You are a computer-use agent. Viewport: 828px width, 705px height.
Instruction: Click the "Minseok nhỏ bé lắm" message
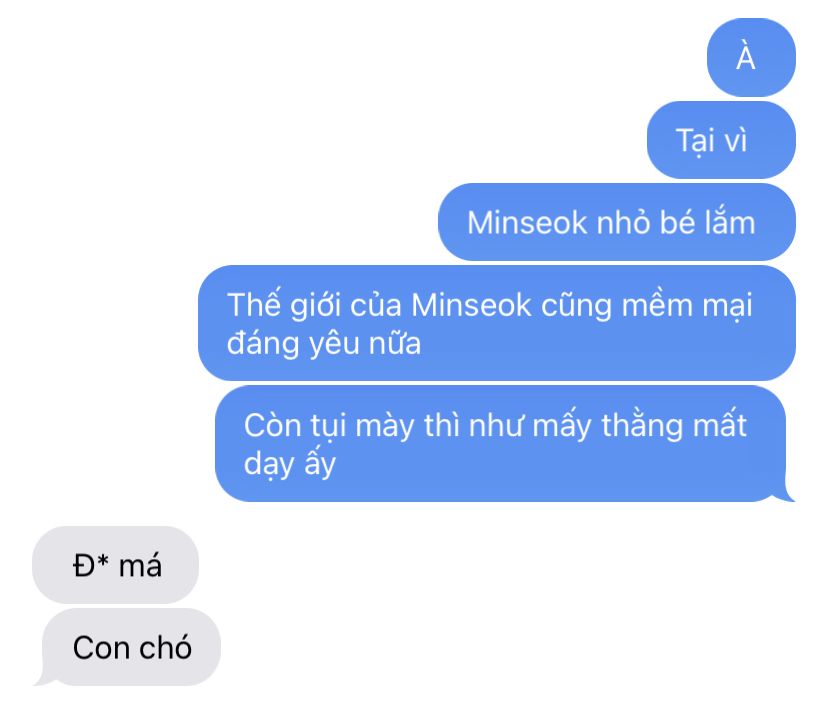(x=617, y=222)
